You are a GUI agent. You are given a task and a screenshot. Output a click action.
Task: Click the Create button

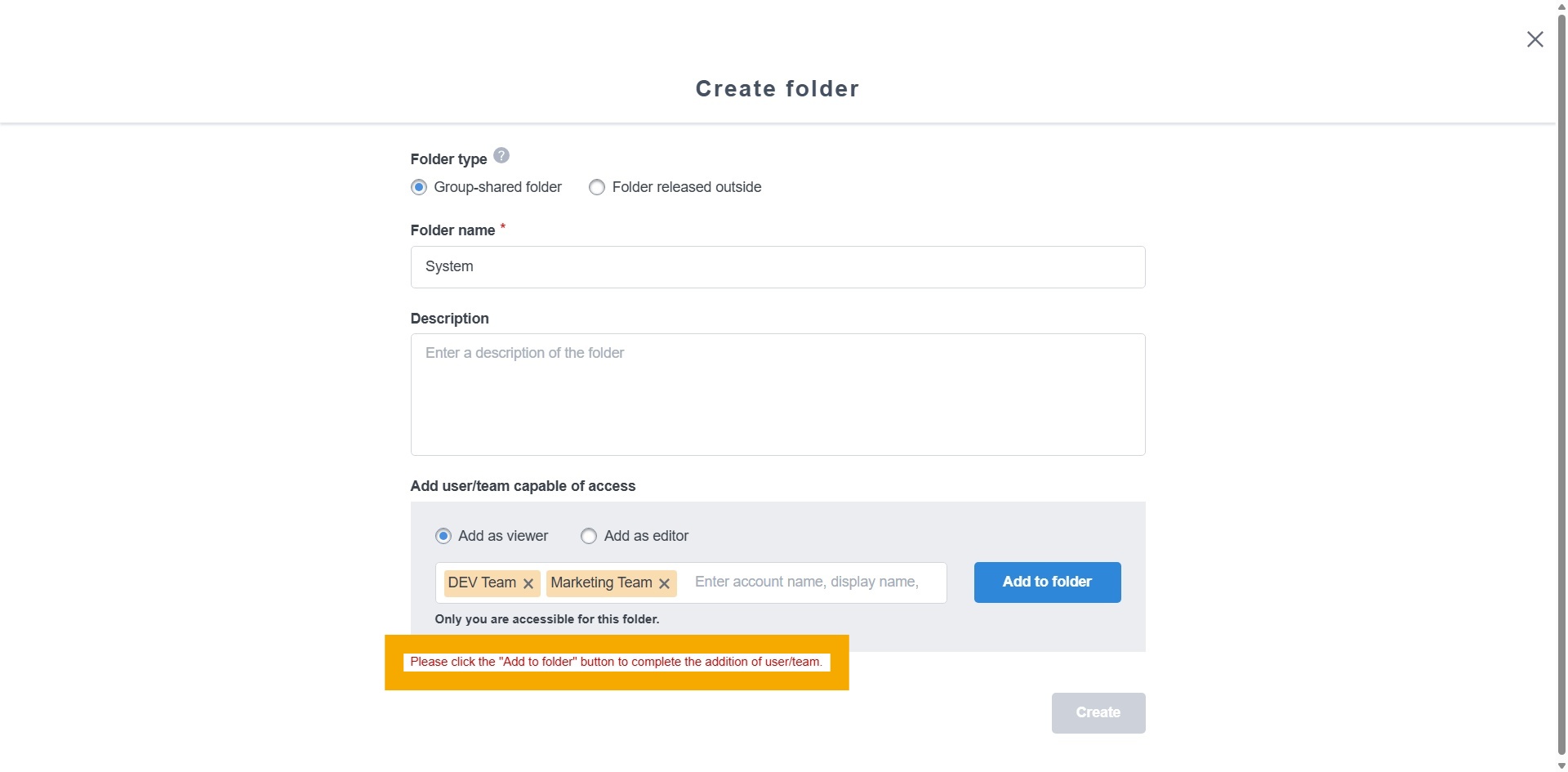pos(1098,712)
